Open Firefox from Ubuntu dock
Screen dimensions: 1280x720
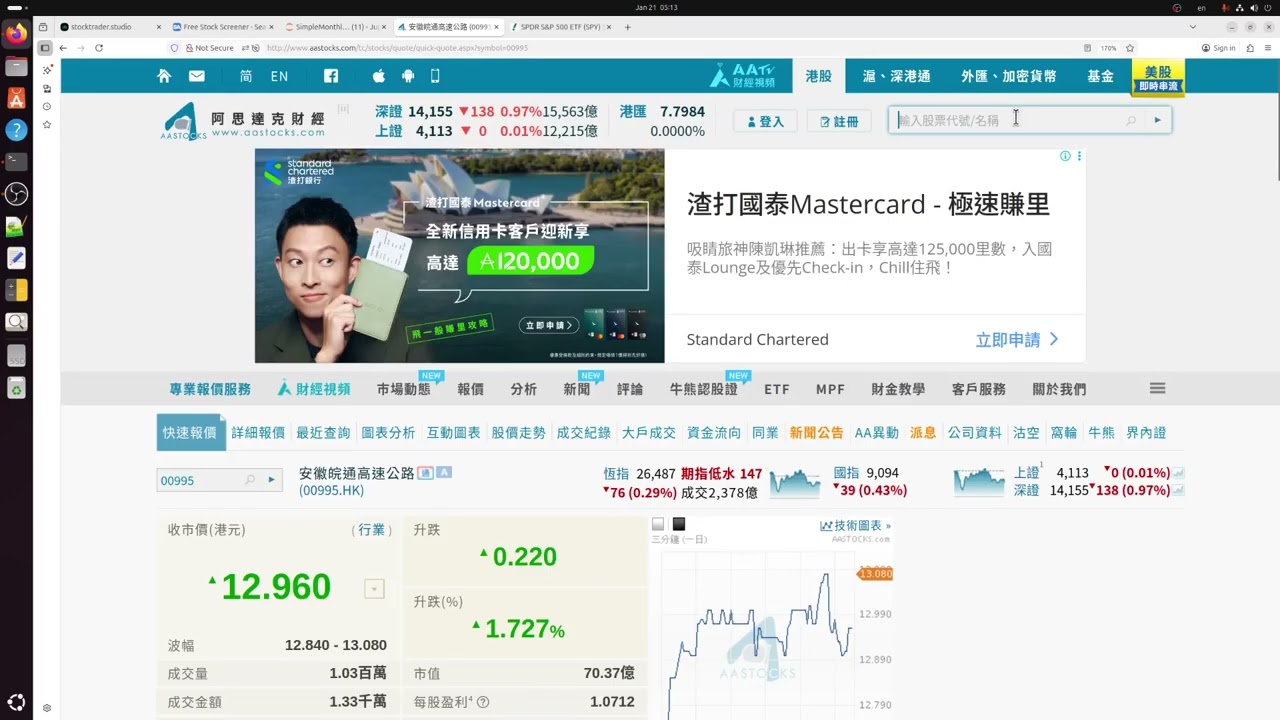16,35
